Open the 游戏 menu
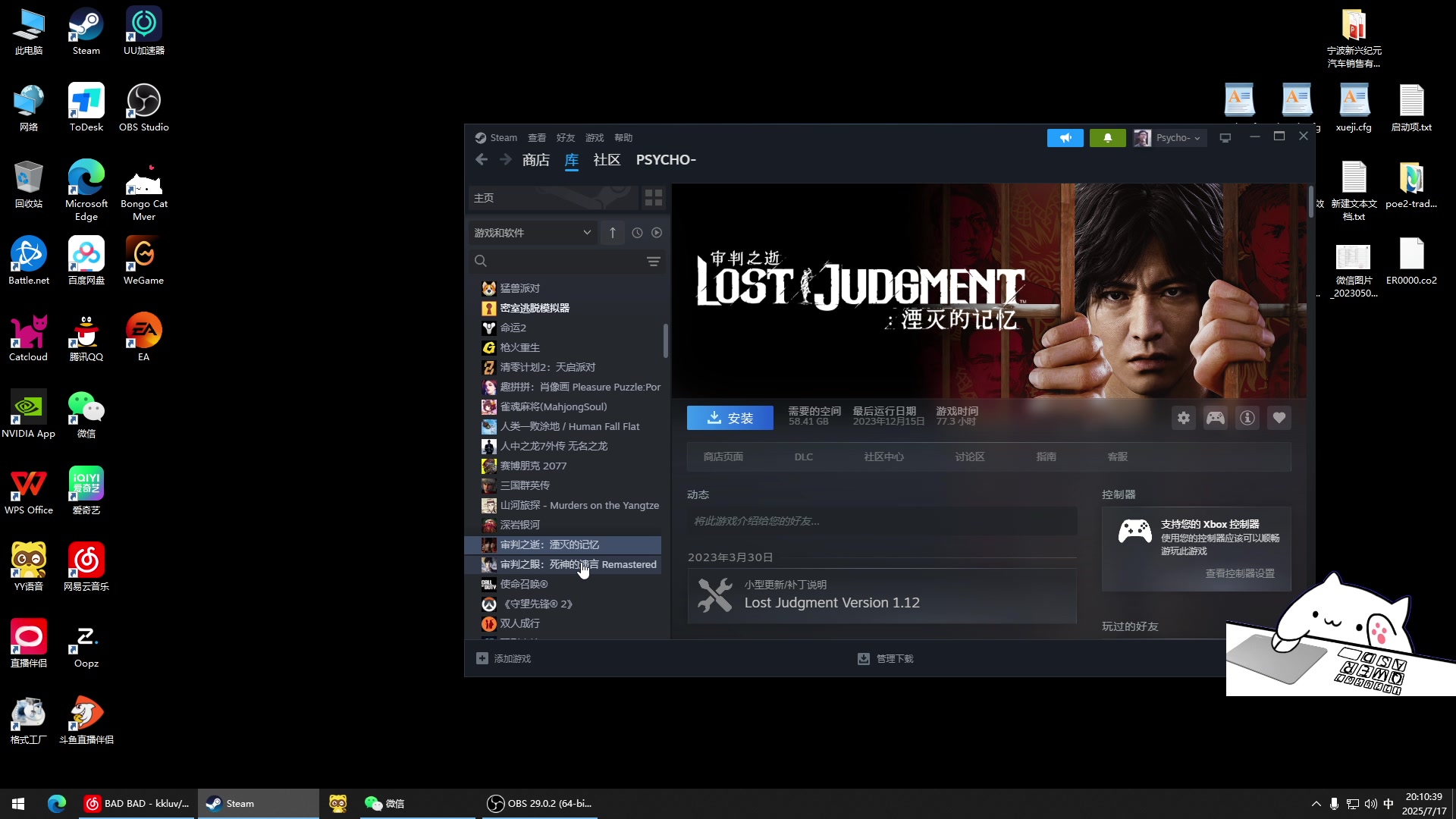Screen dimensions: 1456x819 pyautogui.click(x=595, y=138)
